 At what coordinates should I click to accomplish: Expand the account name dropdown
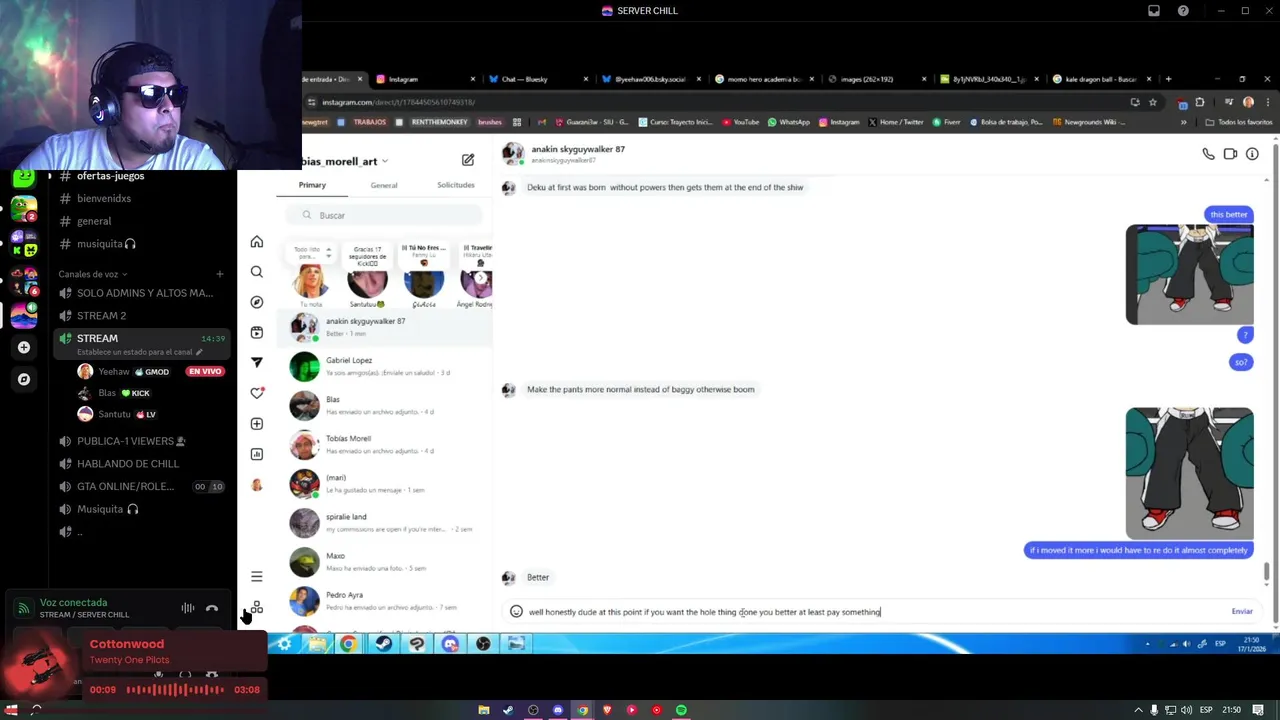pyautogui.click(x=385, y=161)
